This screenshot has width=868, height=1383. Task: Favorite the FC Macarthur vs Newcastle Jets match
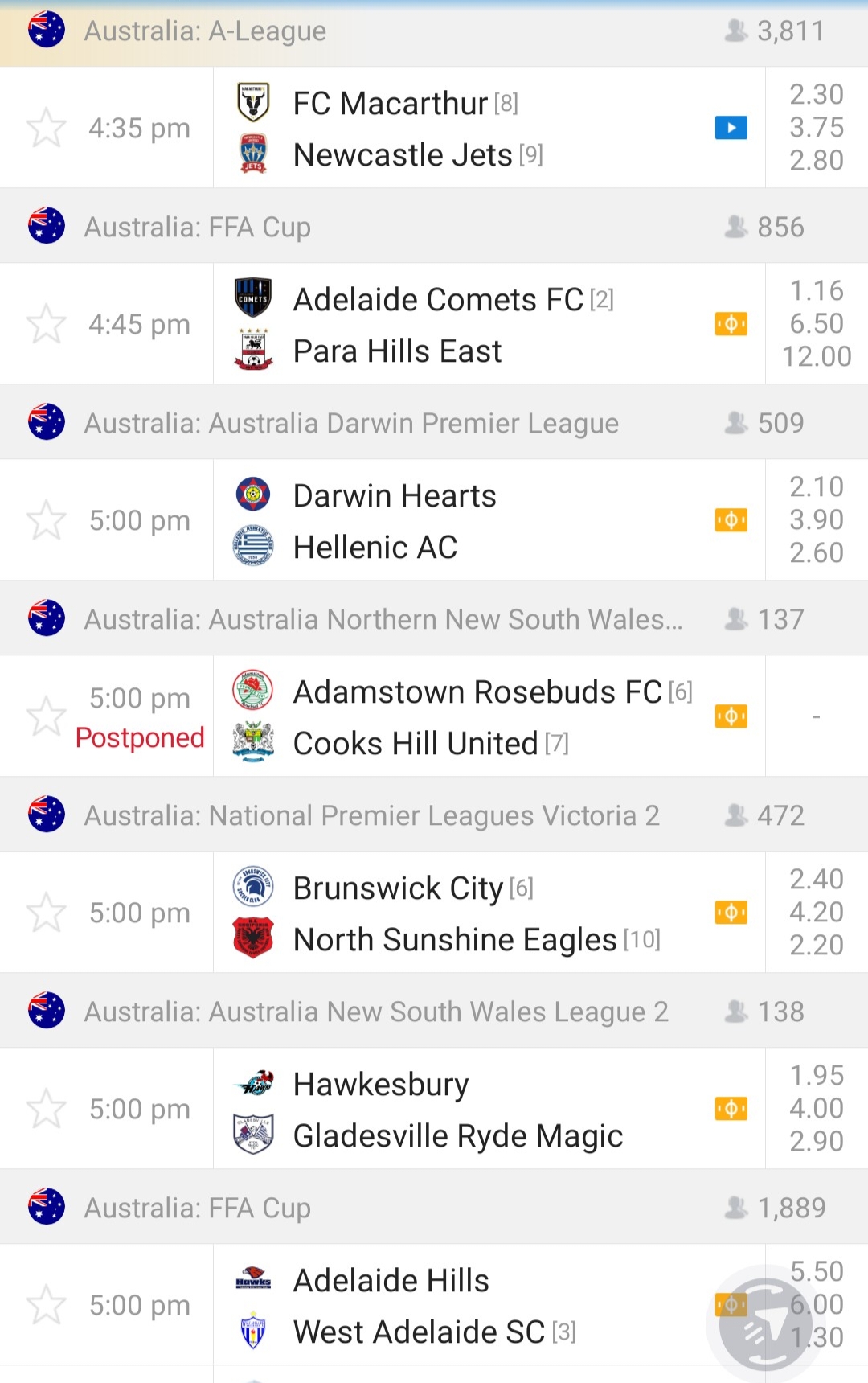(46, 128)
